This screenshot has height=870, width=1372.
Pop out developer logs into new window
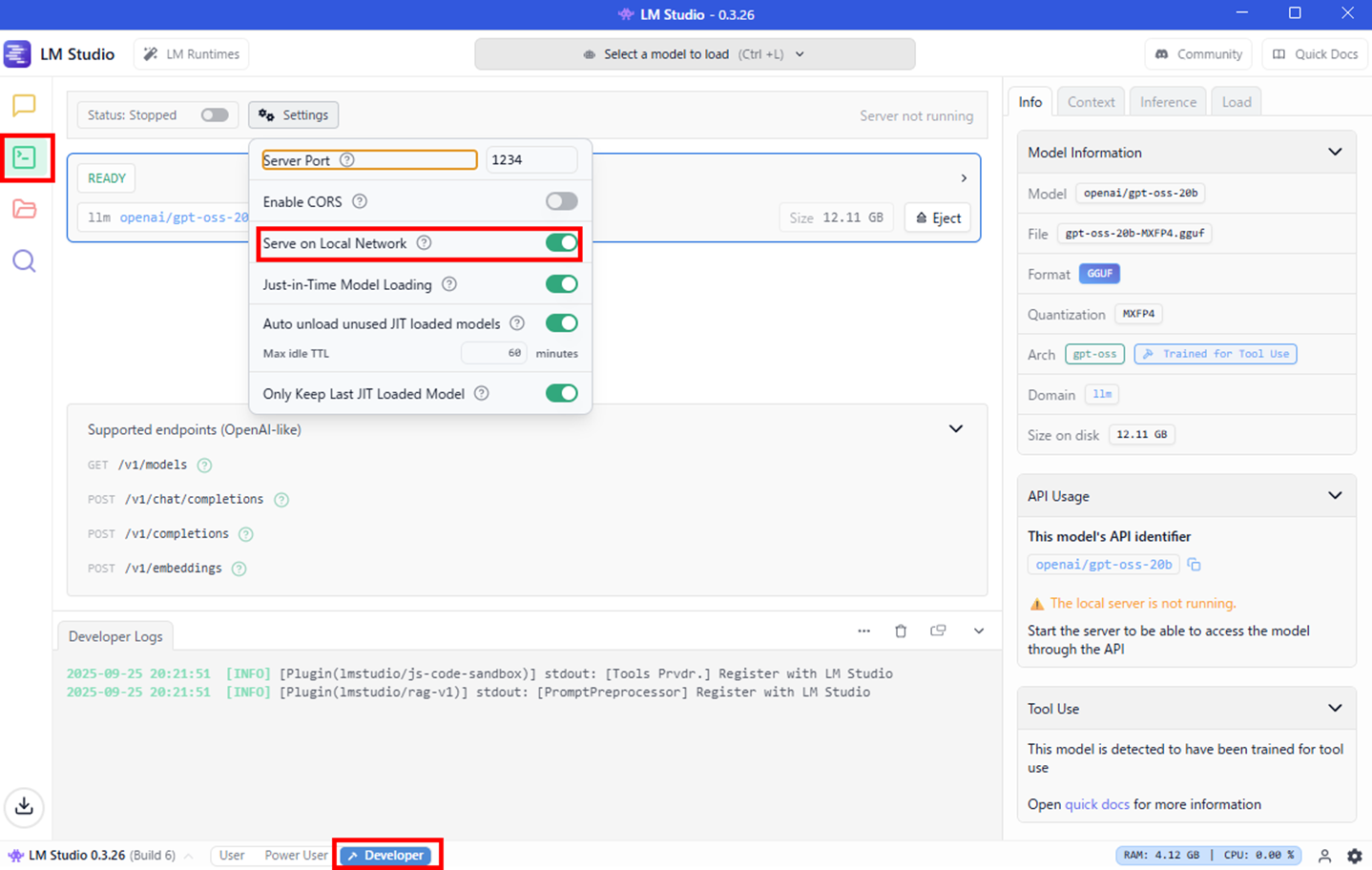coord(938,631)
